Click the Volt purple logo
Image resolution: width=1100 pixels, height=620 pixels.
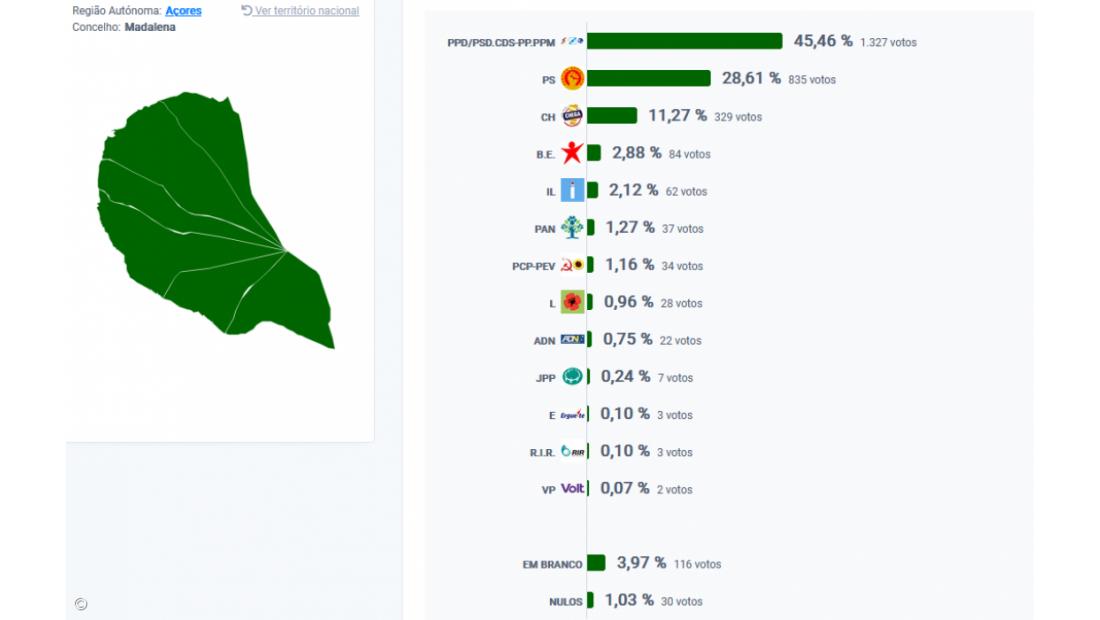pos(572,489)
